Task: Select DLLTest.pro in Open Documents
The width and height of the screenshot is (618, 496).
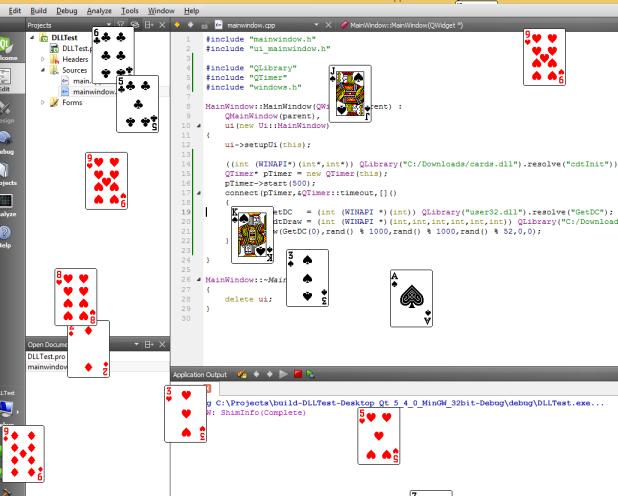Action: (46, 356)
